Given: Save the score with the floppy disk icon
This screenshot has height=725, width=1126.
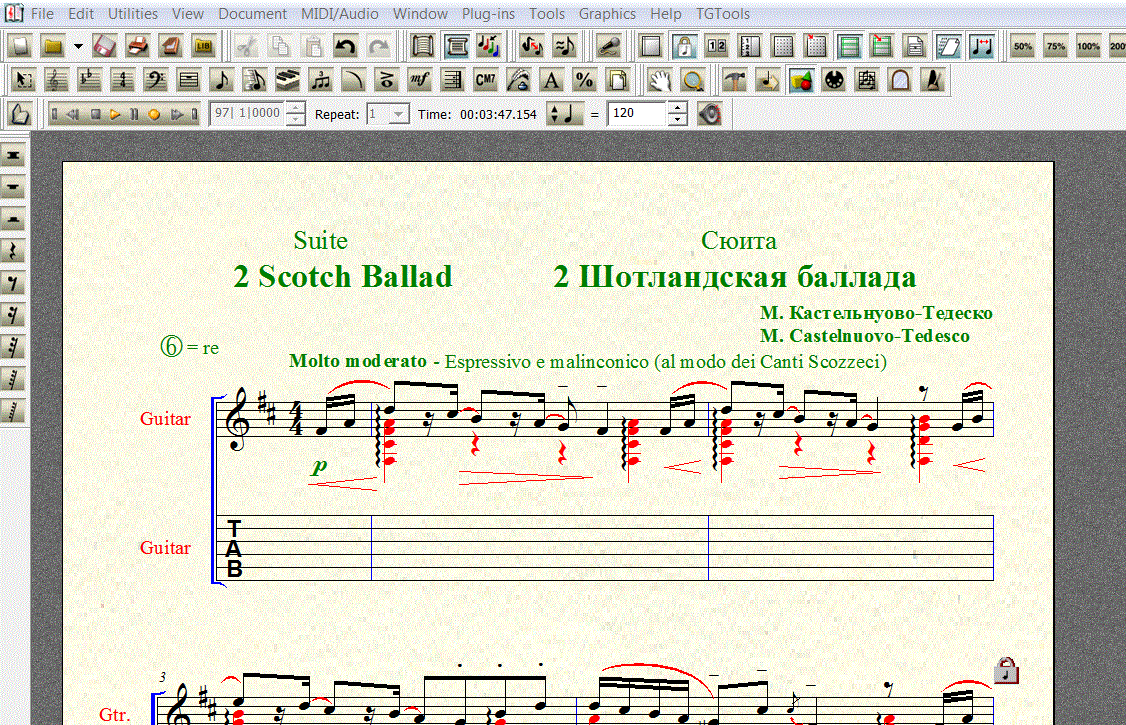Looking at the screenshot, I should click(x=105, y=47).
